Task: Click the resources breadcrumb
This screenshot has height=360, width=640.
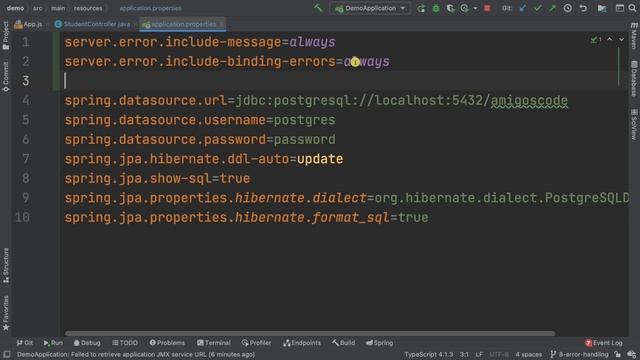Action: (88, 8)
